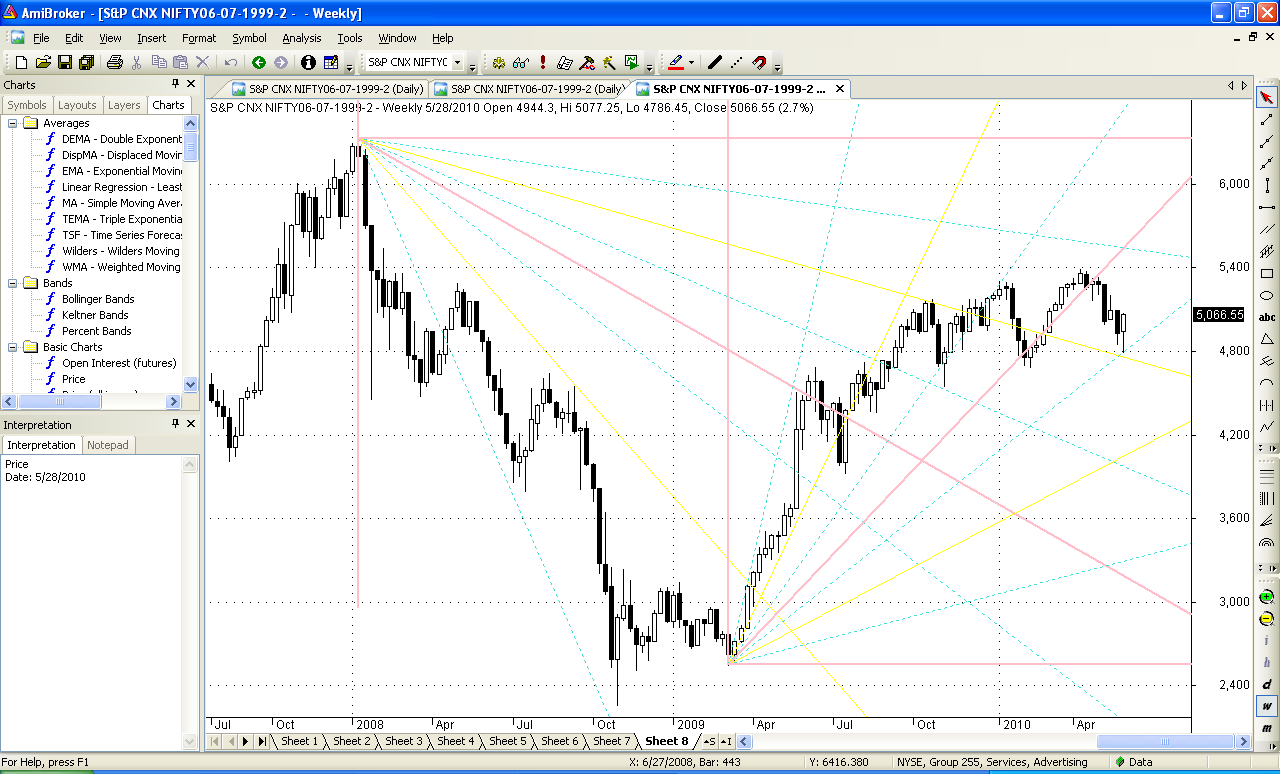Select EMA - Exponential Moving indicator
This screenshot has height=774, width=1280.
coord(121,171)
